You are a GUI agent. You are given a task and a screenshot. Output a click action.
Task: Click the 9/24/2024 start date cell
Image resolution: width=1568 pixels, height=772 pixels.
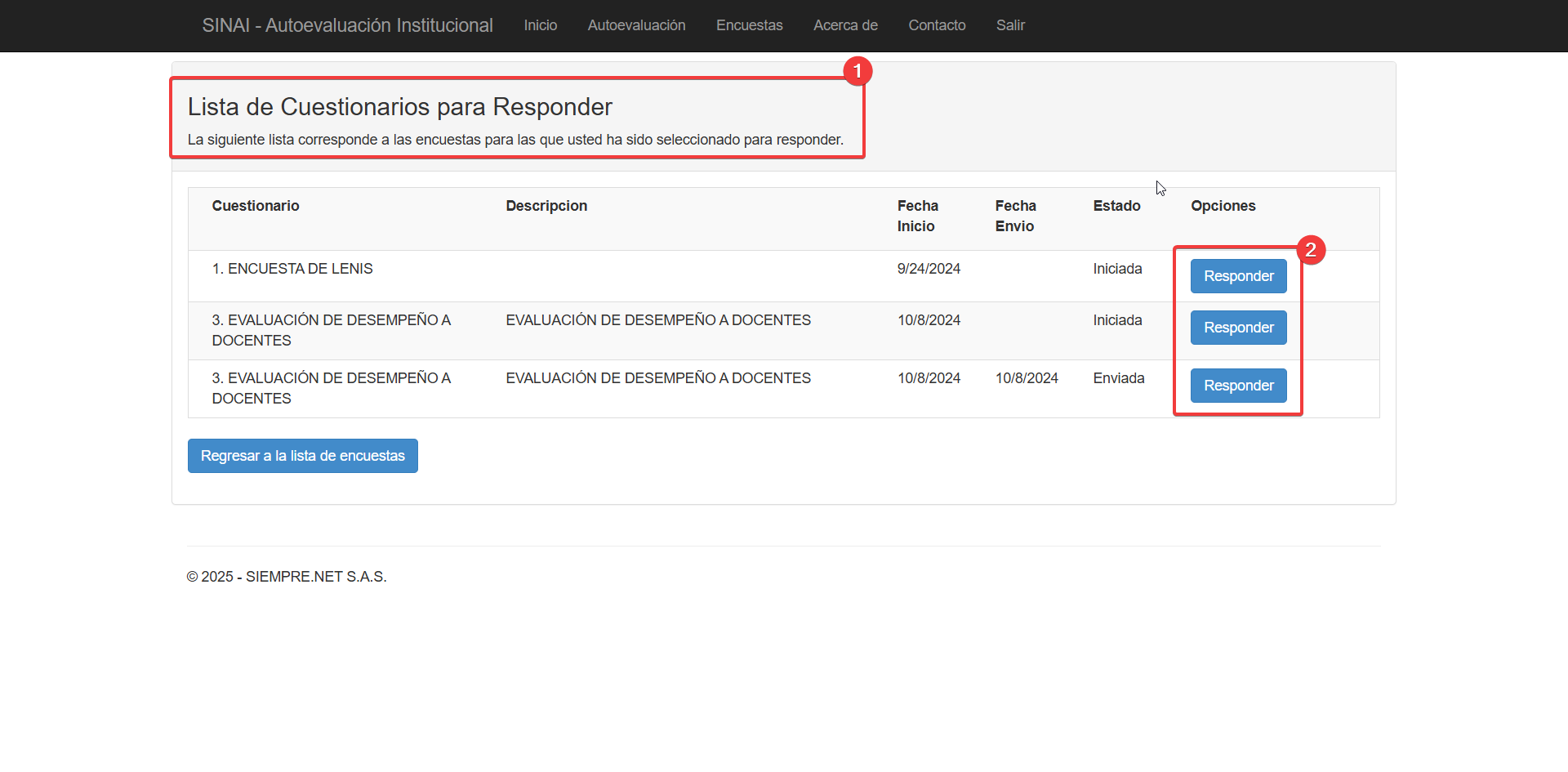pos(929,269)
